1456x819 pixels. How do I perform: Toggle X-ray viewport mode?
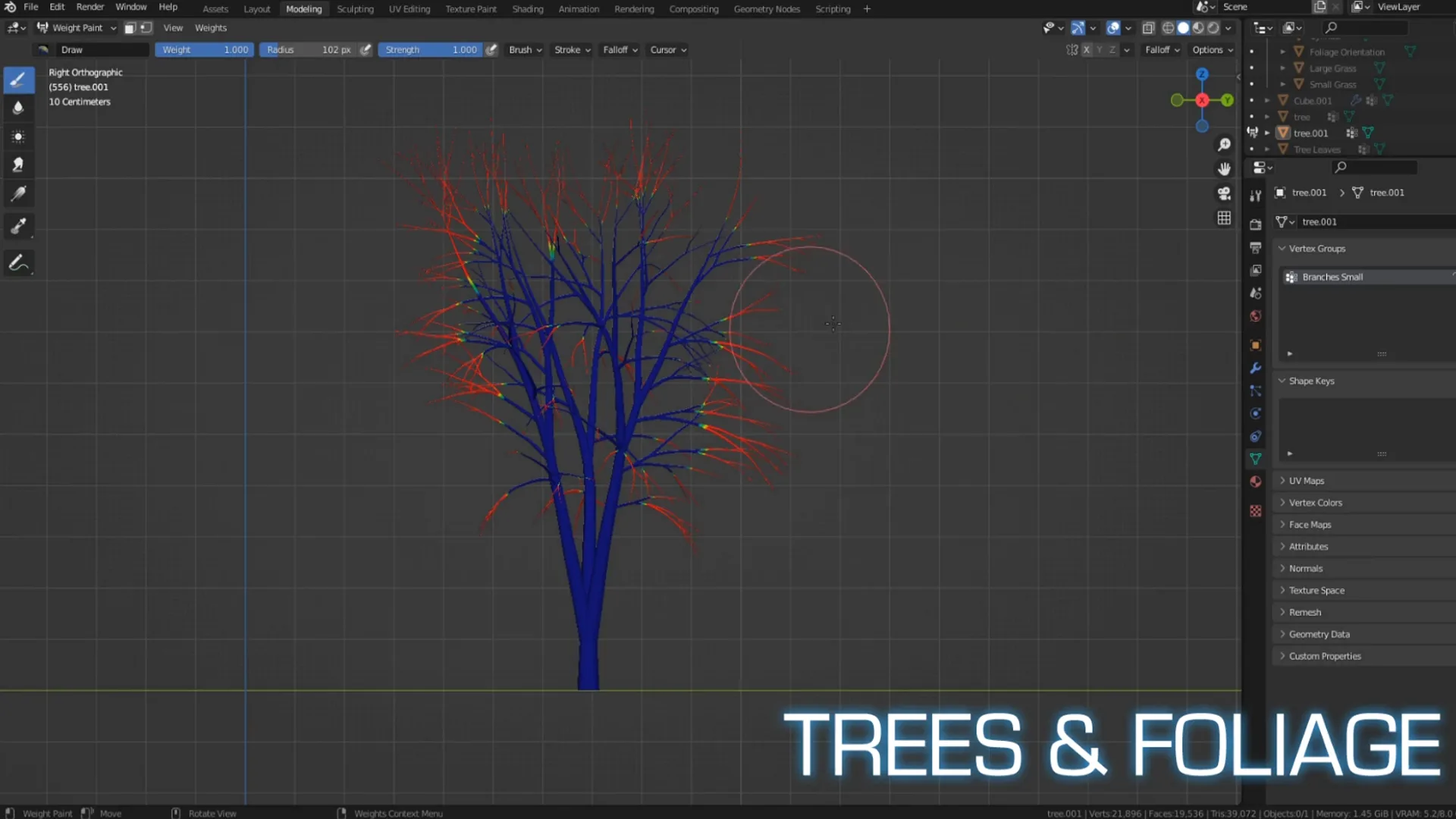pyautogui.click(x=1147, y=28)
